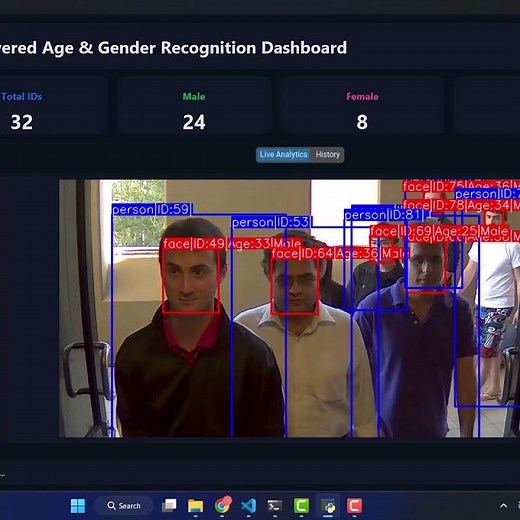Viewport: 520px width, 520px height.
Task: Click the female count value 8
Action: 362,122
